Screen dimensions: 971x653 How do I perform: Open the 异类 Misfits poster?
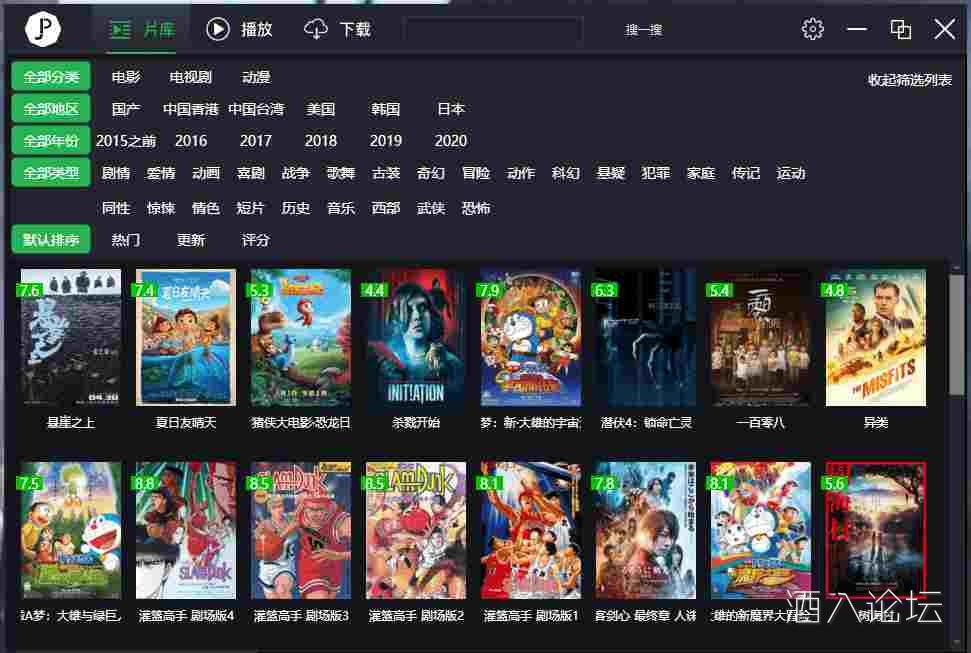point(876,338)
